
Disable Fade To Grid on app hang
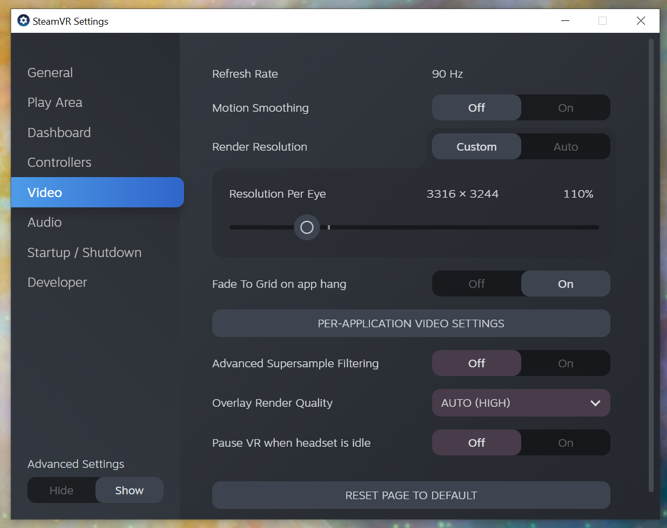coord(476,284)
